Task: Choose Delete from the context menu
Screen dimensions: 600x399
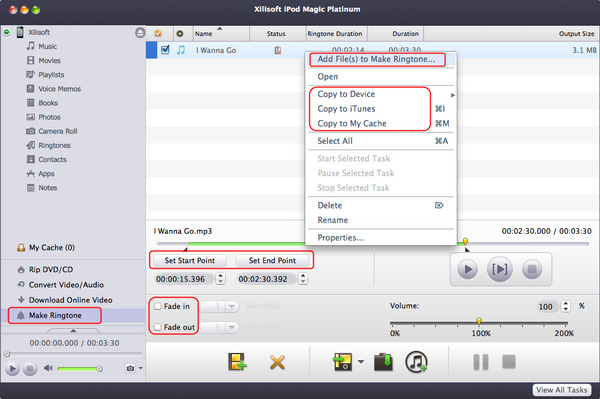Action: [329, 205]
